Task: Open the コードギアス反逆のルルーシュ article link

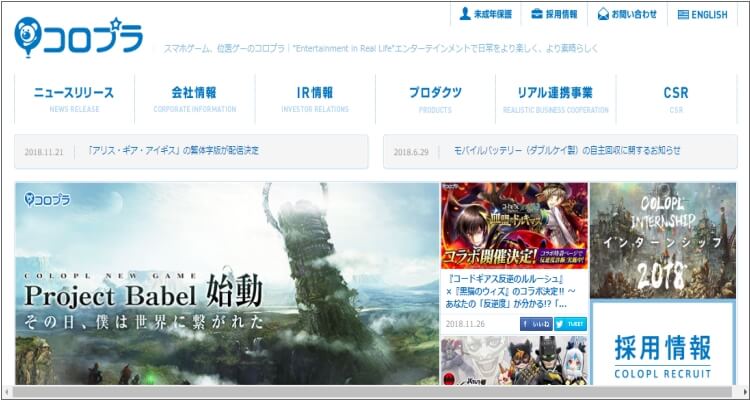Action: 511,291
